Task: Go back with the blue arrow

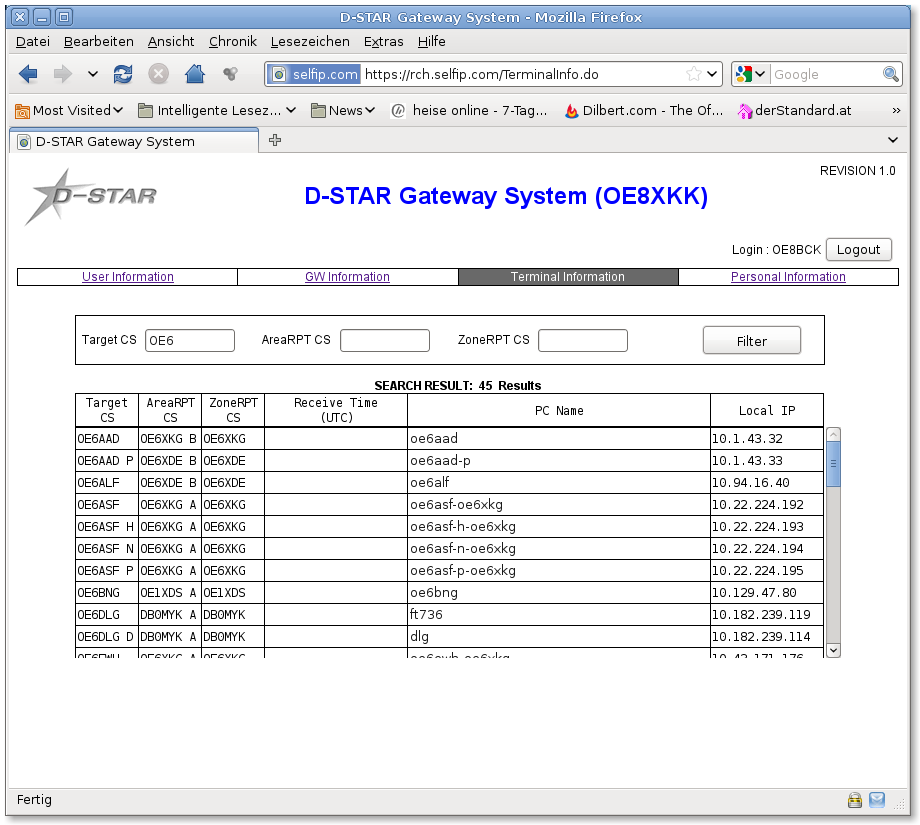Action: [x=28, y=74]
